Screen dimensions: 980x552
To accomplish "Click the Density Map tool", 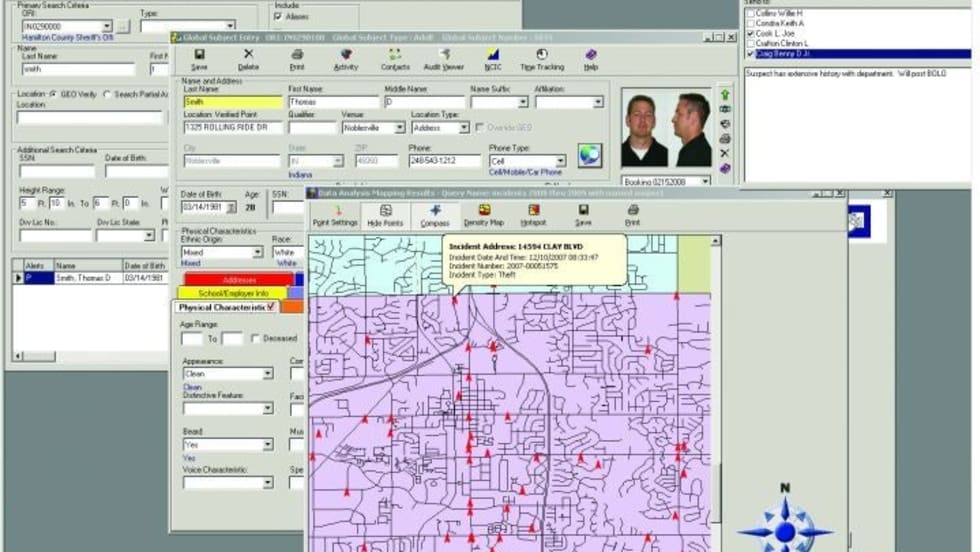I will click(483, 216).
